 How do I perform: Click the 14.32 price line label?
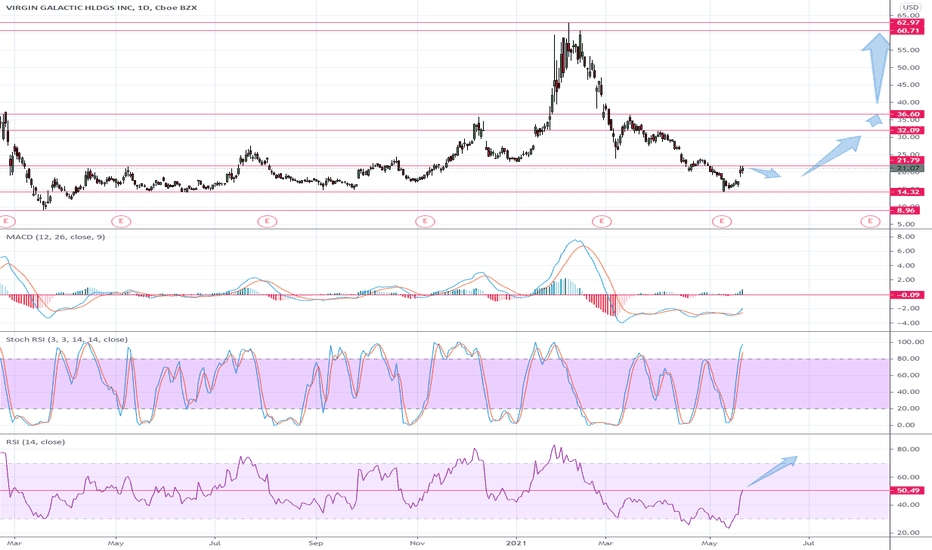[907, 191]
